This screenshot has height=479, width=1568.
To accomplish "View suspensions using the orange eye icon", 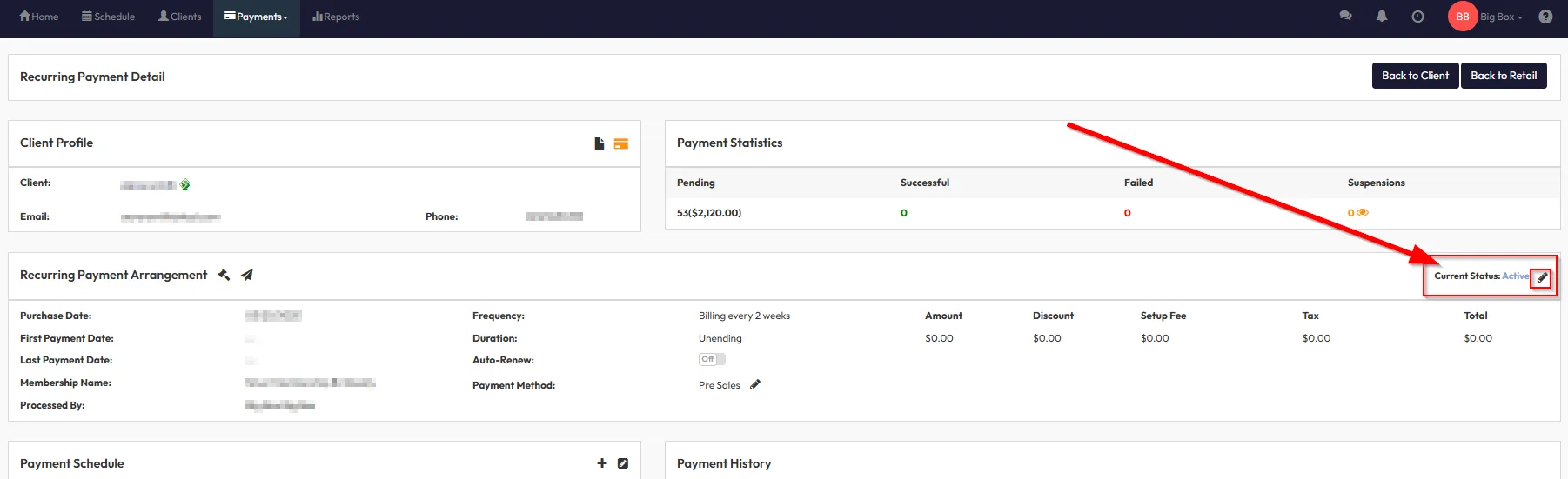I will point(1363,213).
